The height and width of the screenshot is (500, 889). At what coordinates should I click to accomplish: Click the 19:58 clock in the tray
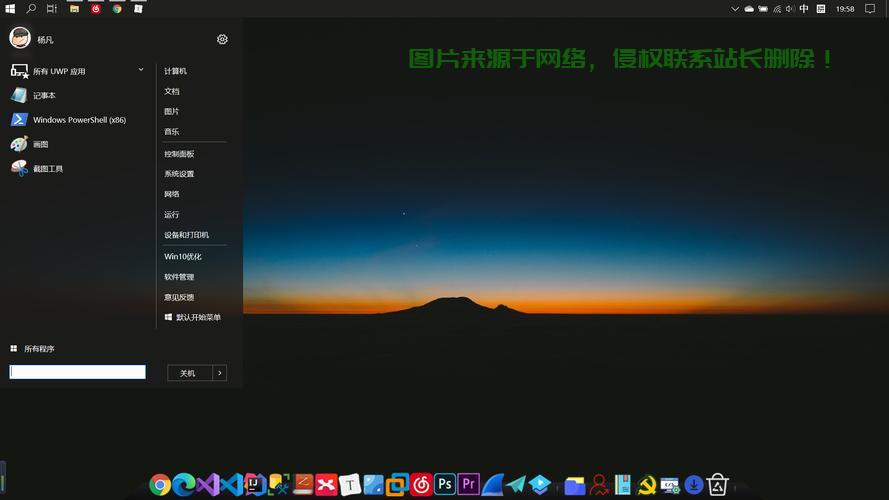(845, 9)
